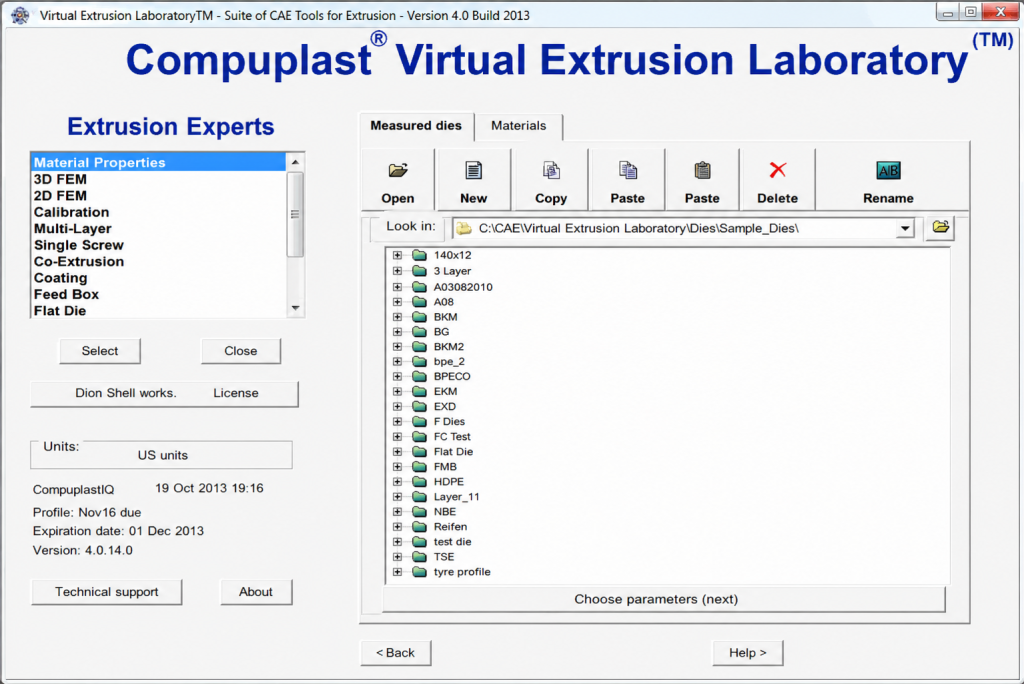Click the red X Delete icon
Screen dimensions: 1024x684
pos(777,170)
